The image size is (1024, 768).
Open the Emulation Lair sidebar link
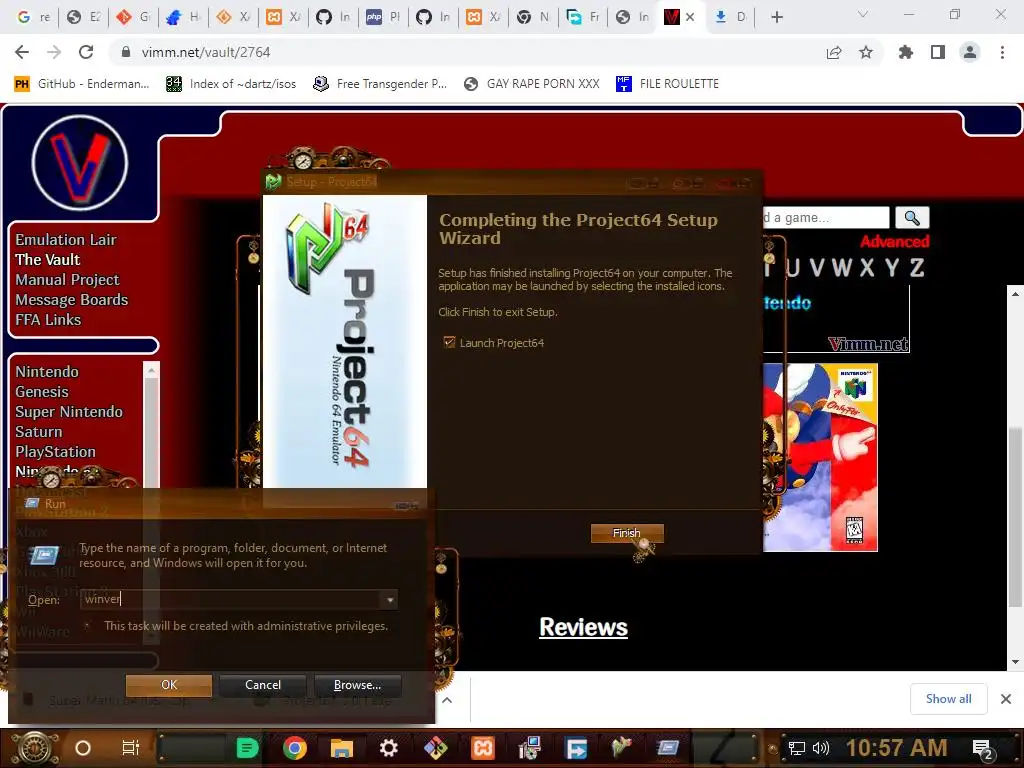66,240
